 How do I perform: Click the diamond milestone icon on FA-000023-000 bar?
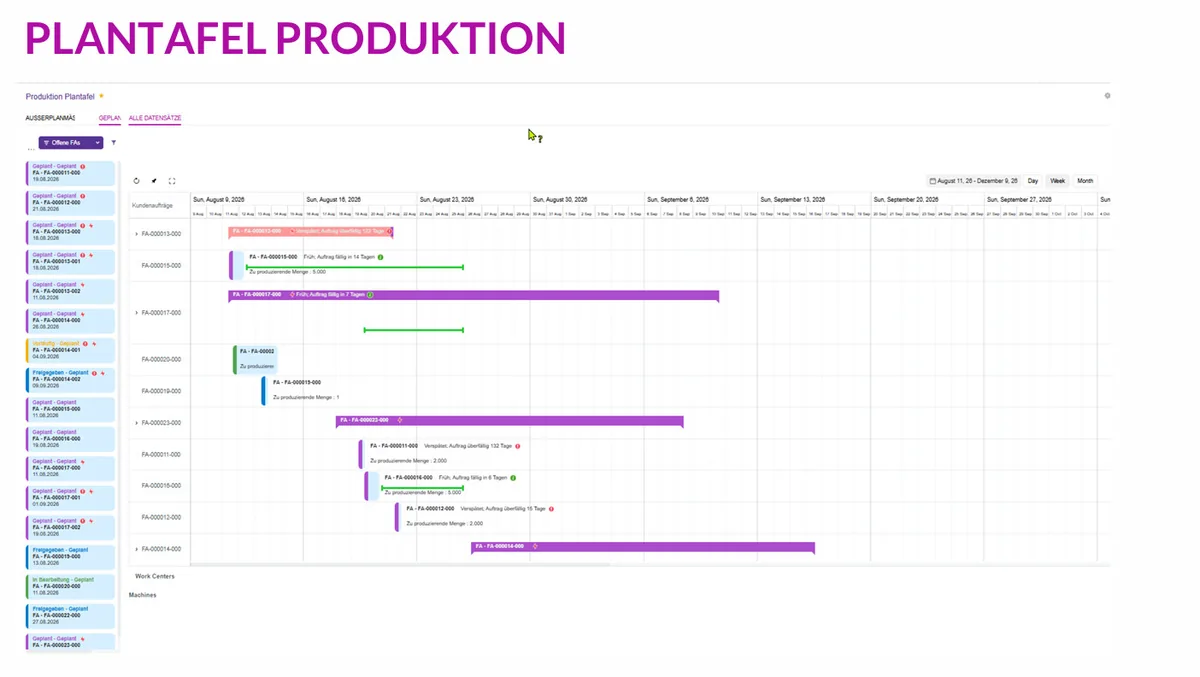(x=399, y=420)
